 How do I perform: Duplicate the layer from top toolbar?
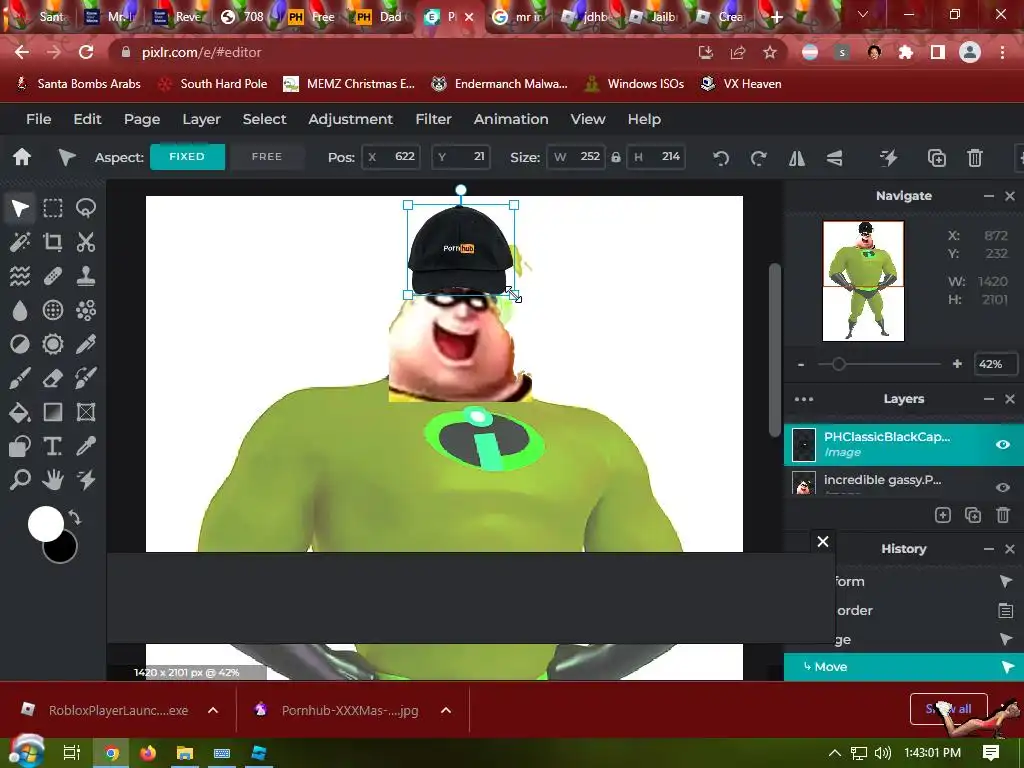pos(936,158)
